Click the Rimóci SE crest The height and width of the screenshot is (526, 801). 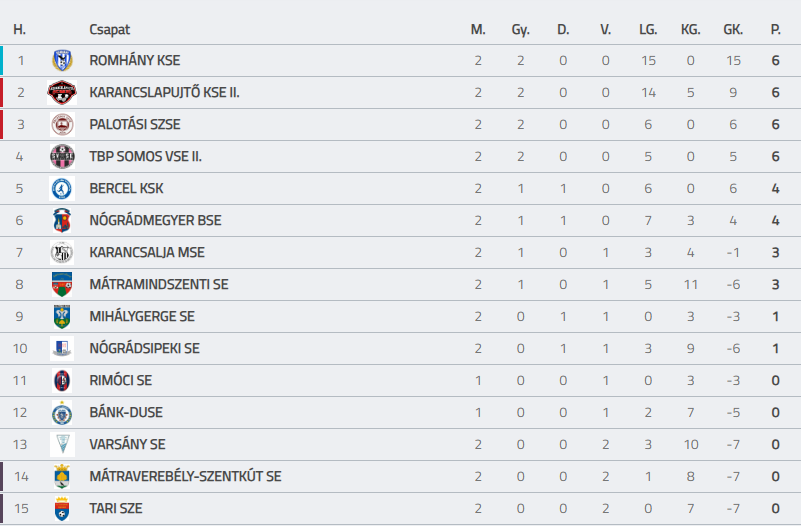[62, 380]
